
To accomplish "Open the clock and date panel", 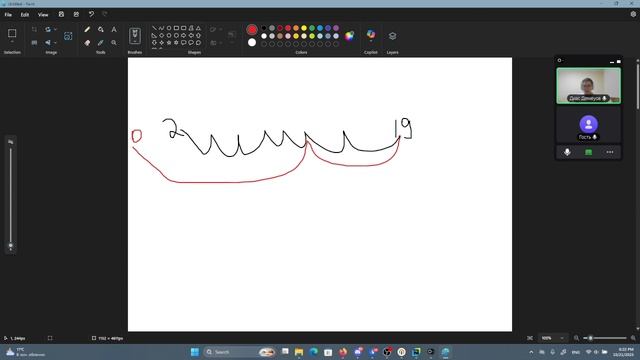I will pos(624,352).
